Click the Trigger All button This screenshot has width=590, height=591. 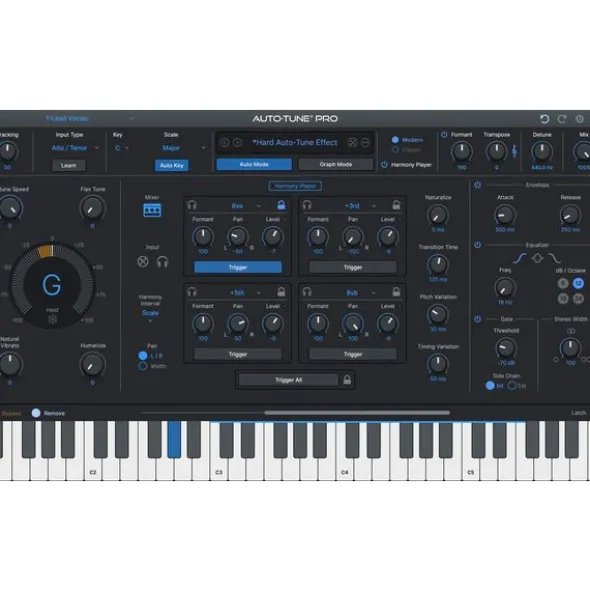(288, 380)
